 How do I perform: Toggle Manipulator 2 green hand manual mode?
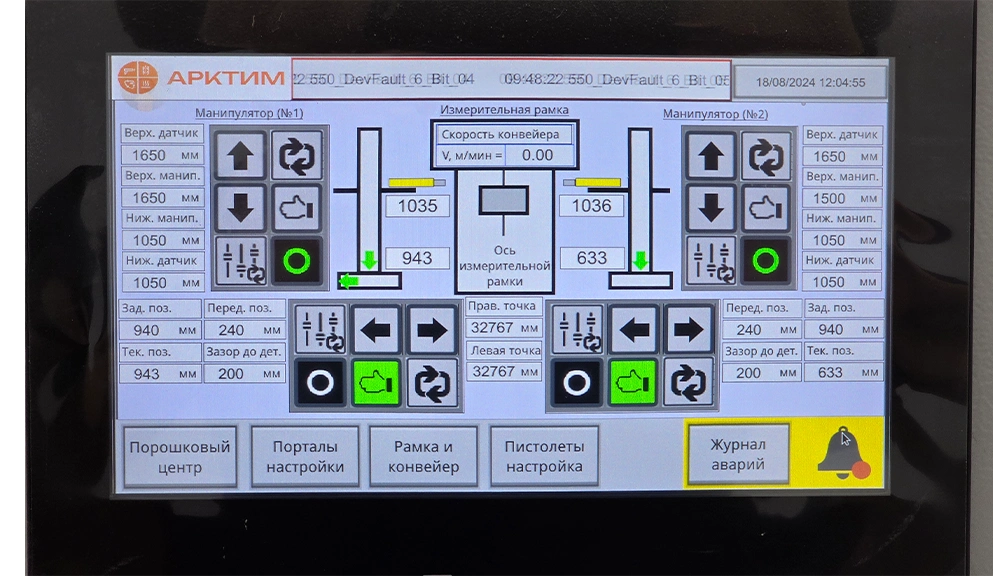coord(633,383)
